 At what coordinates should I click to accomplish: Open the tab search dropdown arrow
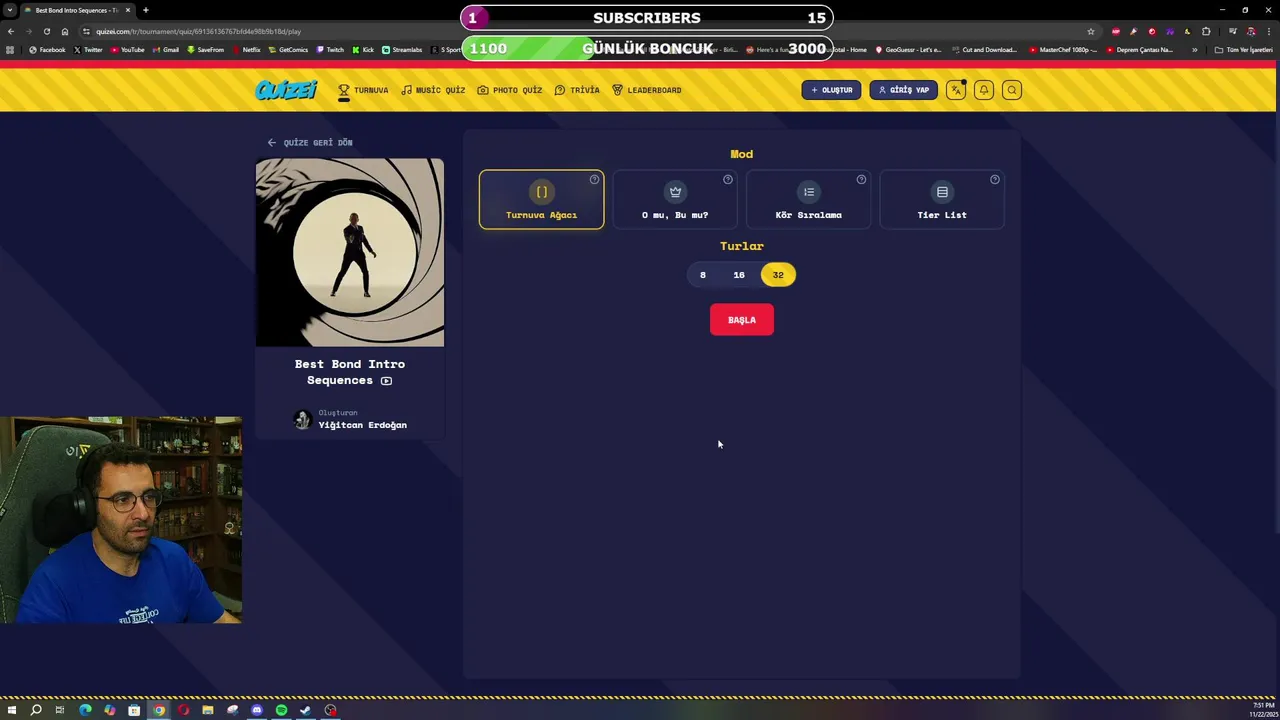[10, 10]
